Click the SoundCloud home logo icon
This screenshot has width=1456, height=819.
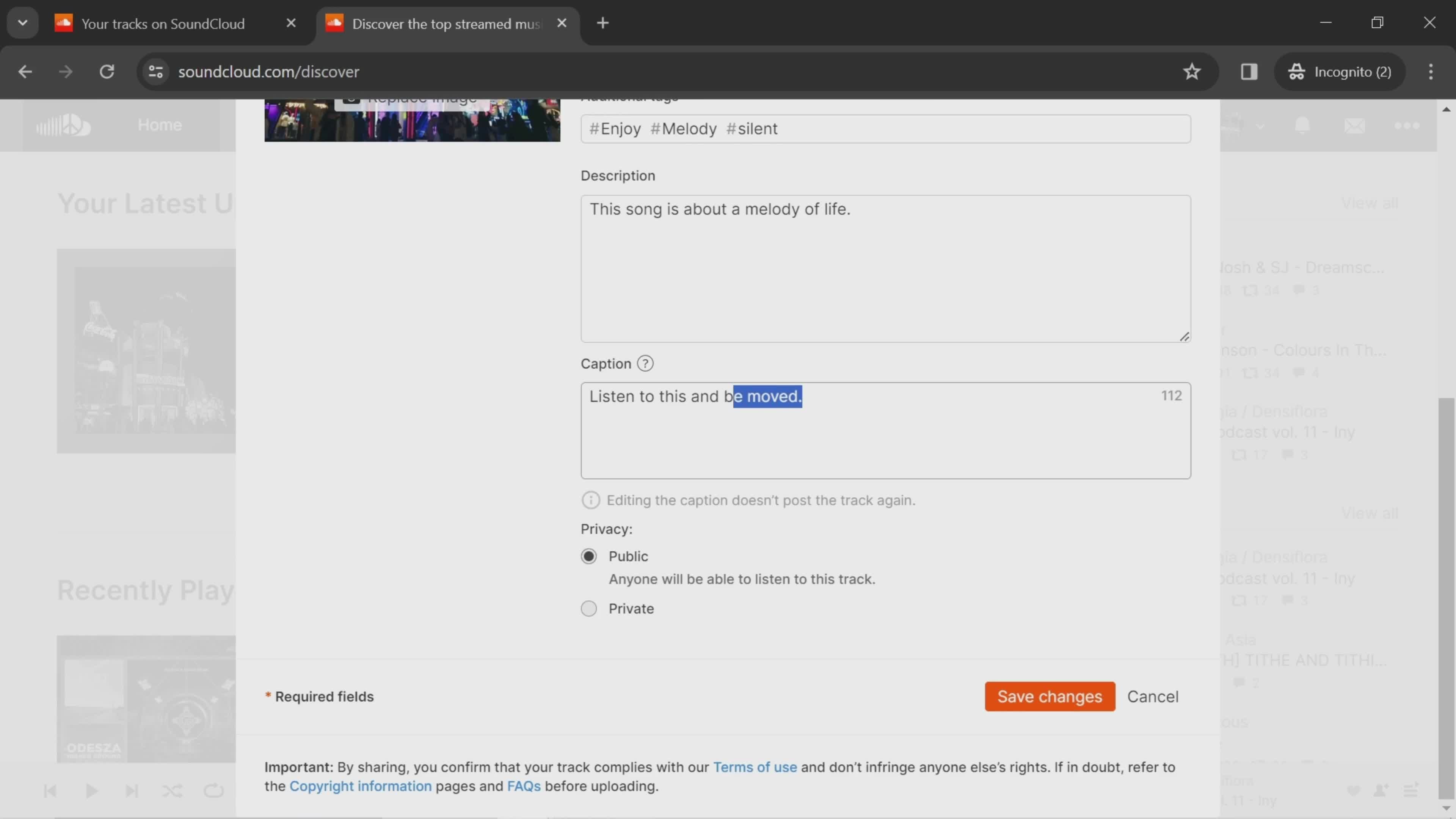tap(63, 124)
